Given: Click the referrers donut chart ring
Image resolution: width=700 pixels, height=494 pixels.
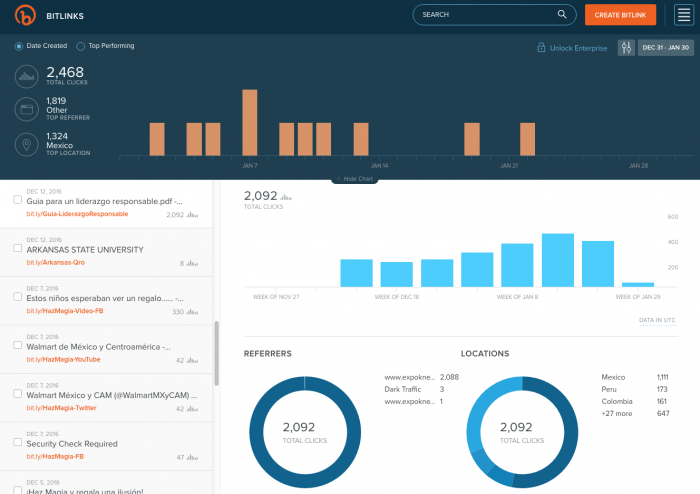Looking at the screenshot, I should [256, 432].
